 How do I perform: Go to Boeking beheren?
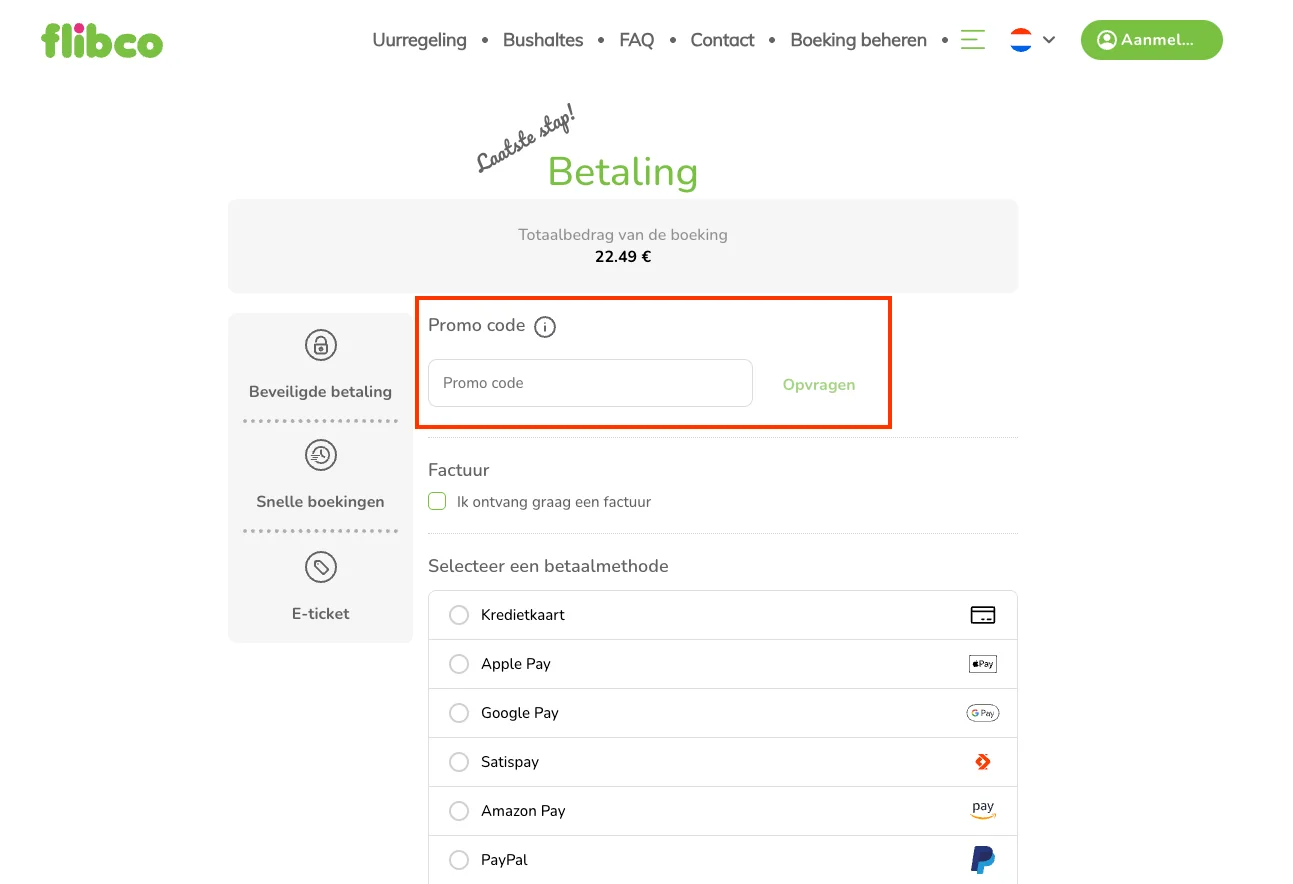click(x=859, y=40)
